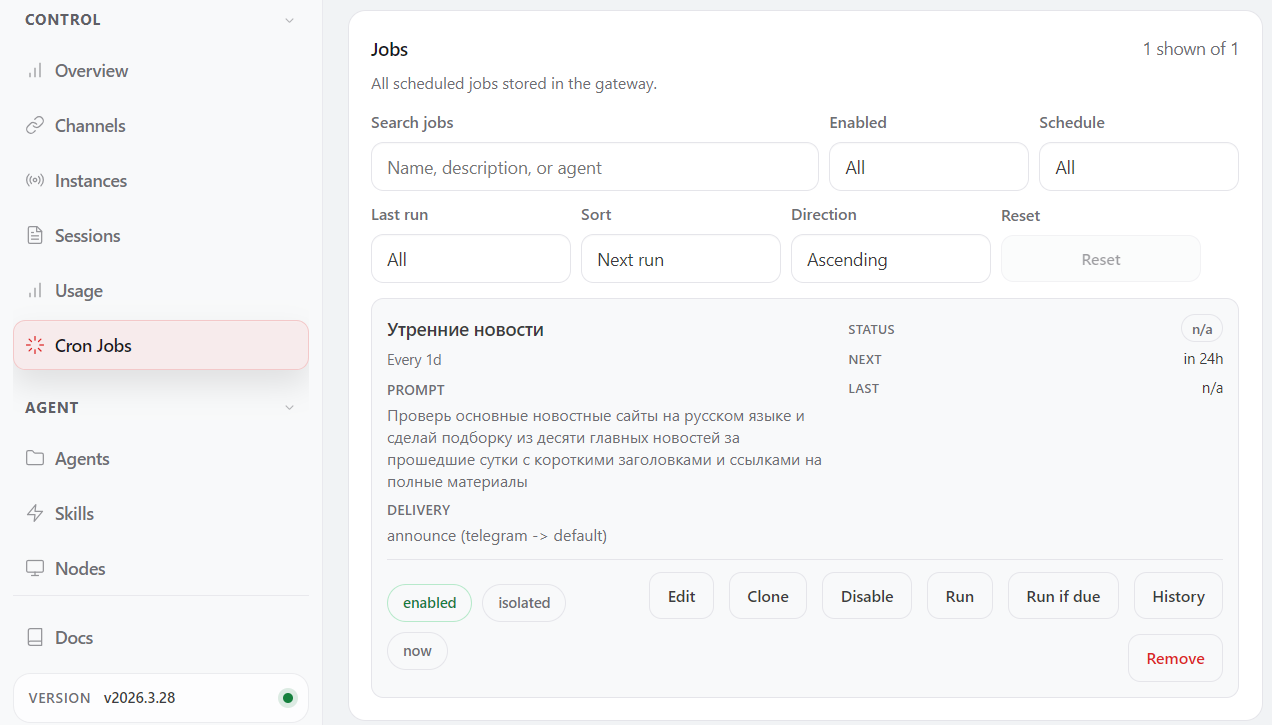Viewport: 1272px width, 725px height.
Task: Collapse the AGENT sidebar section
Action: [289, 407]
